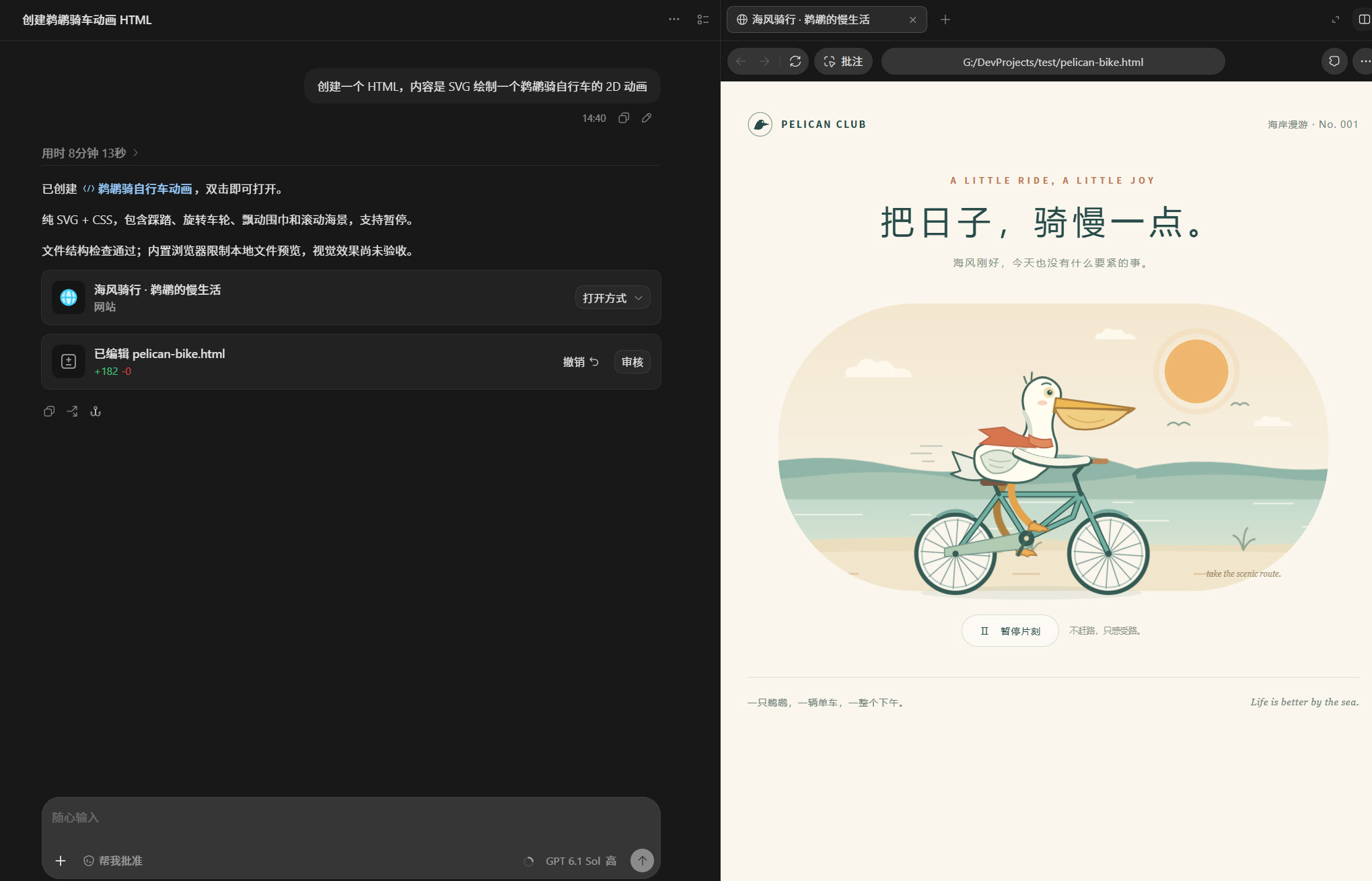Click the globe icon on the website card
This screenshot has height=881, width=1372.
pyautogui.click(x=69, y=297)
